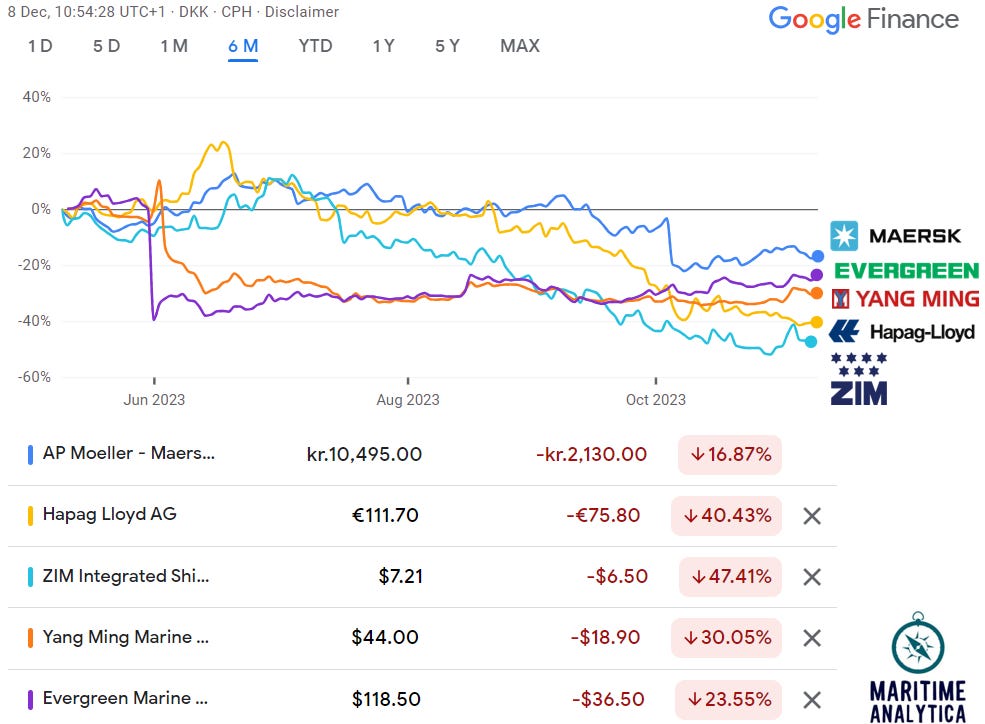This screenshot has height=724, width=985.
Task: Click the purple Evergreen line endpoint dot
Action: tap(816, 274)
